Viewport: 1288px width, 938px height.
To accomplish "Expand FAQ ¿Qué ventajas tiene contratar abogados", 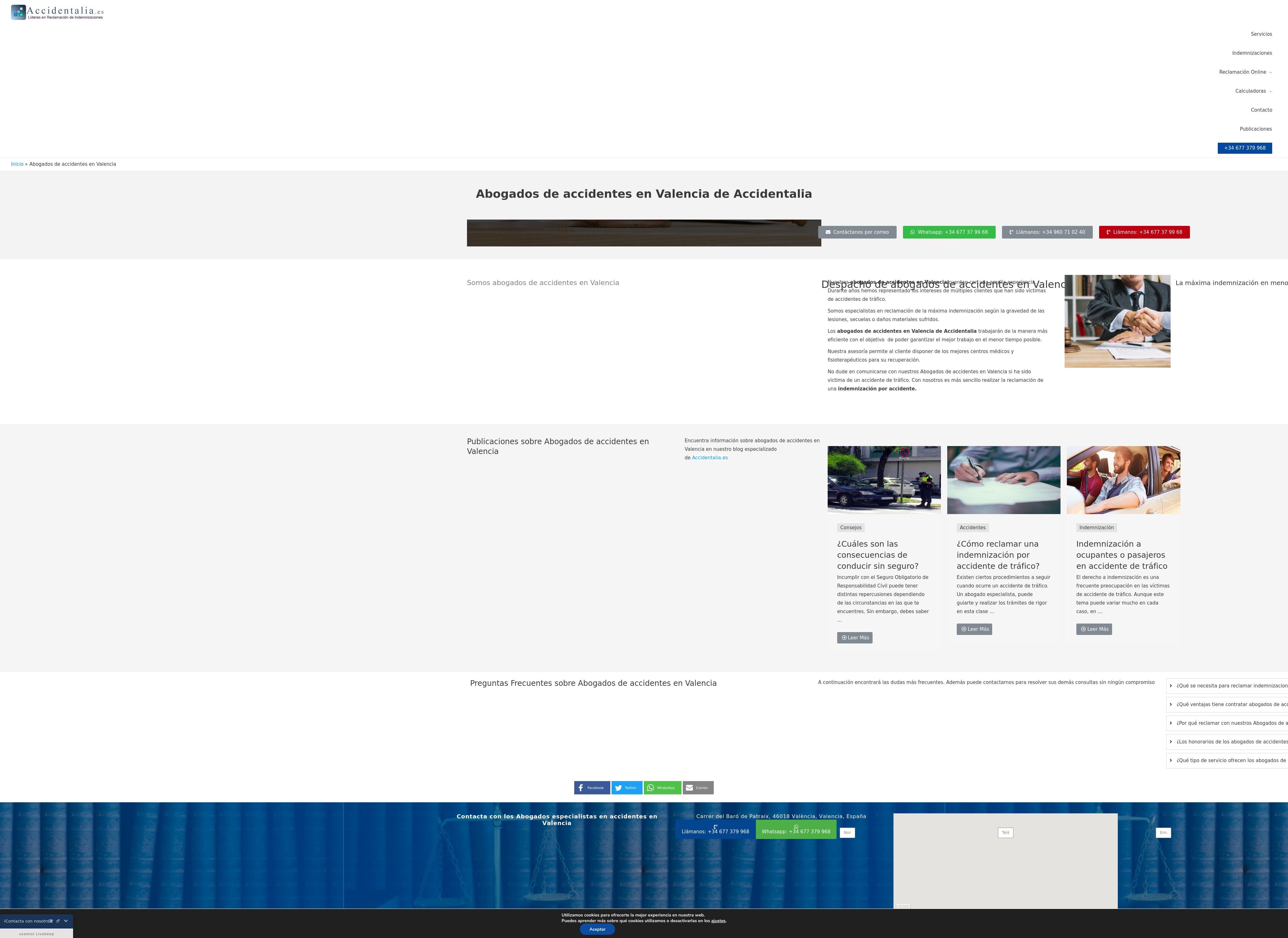I will tap(1227, 705).
